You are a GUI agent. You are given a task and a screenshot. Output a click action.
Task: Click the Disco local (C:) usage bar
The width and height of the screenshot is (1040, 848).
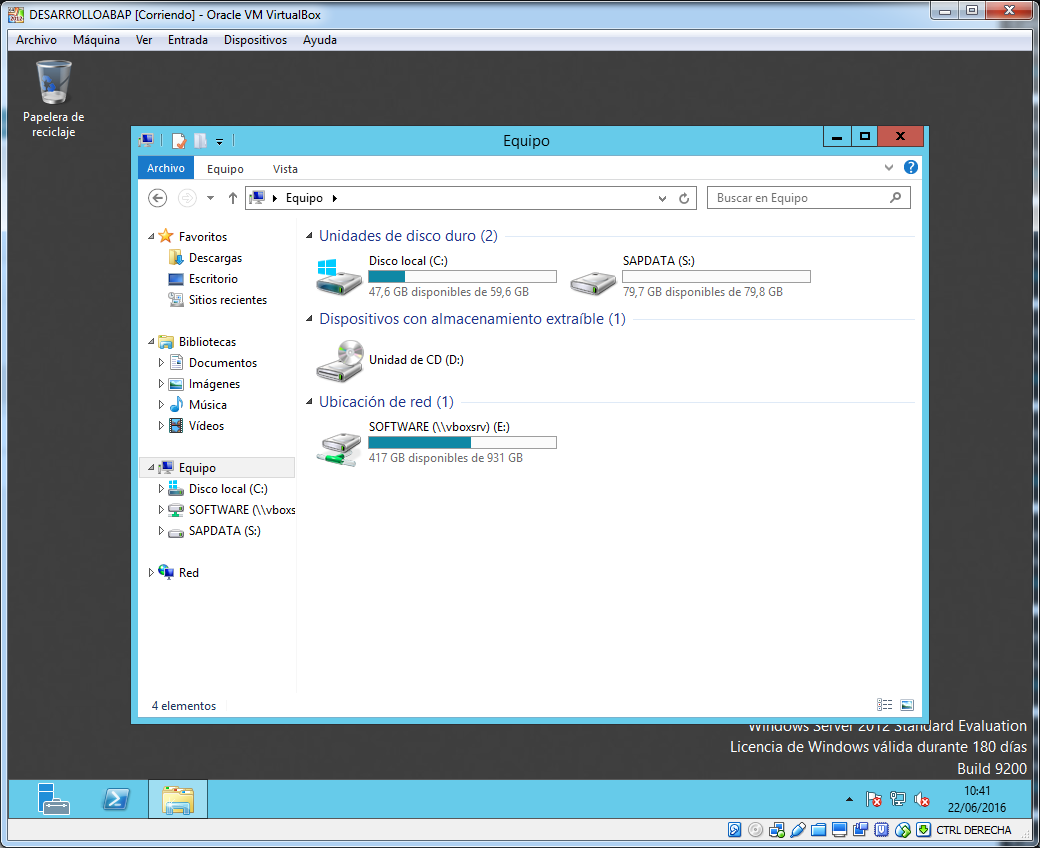462,276
